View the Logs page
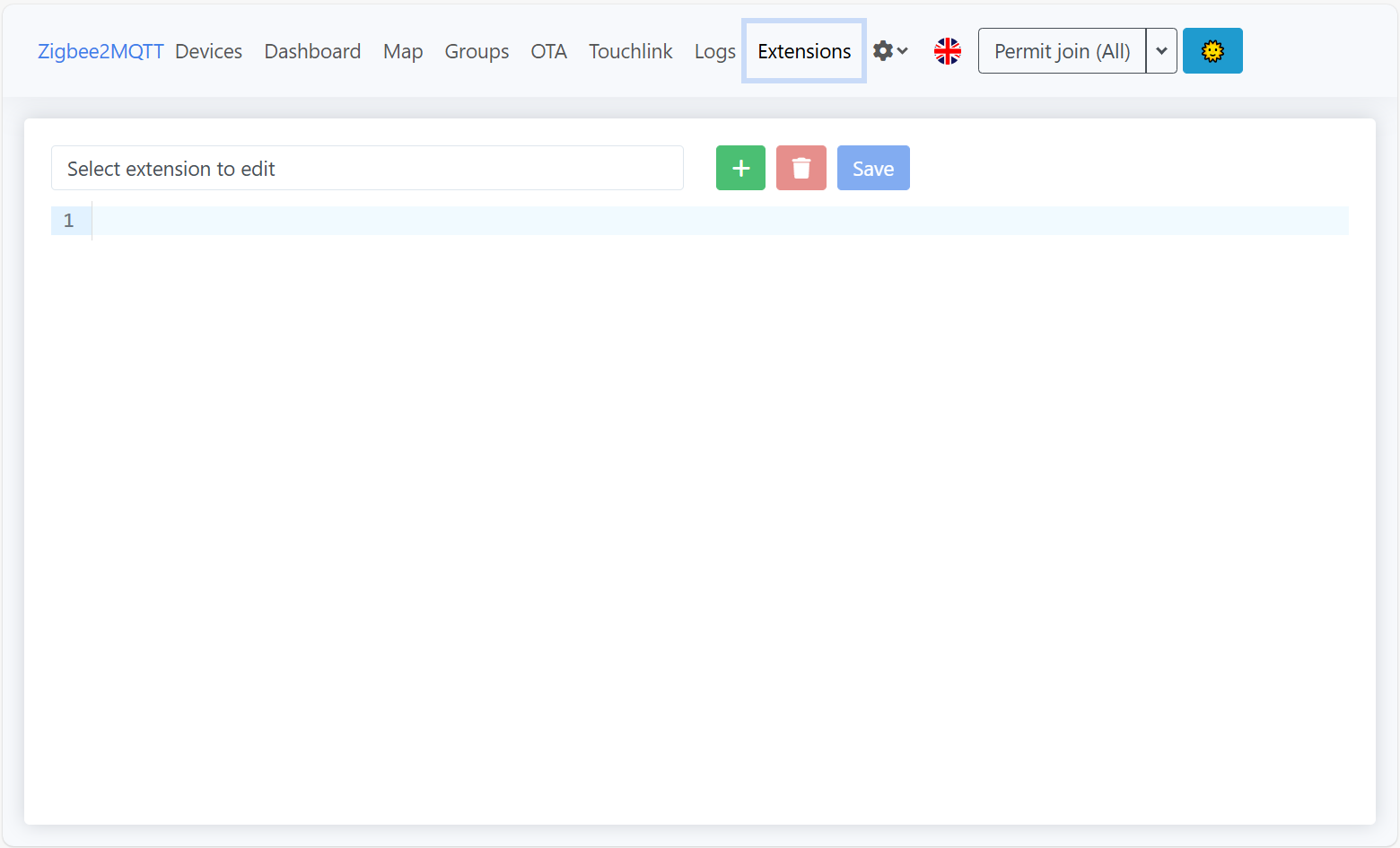 [714, 51]
